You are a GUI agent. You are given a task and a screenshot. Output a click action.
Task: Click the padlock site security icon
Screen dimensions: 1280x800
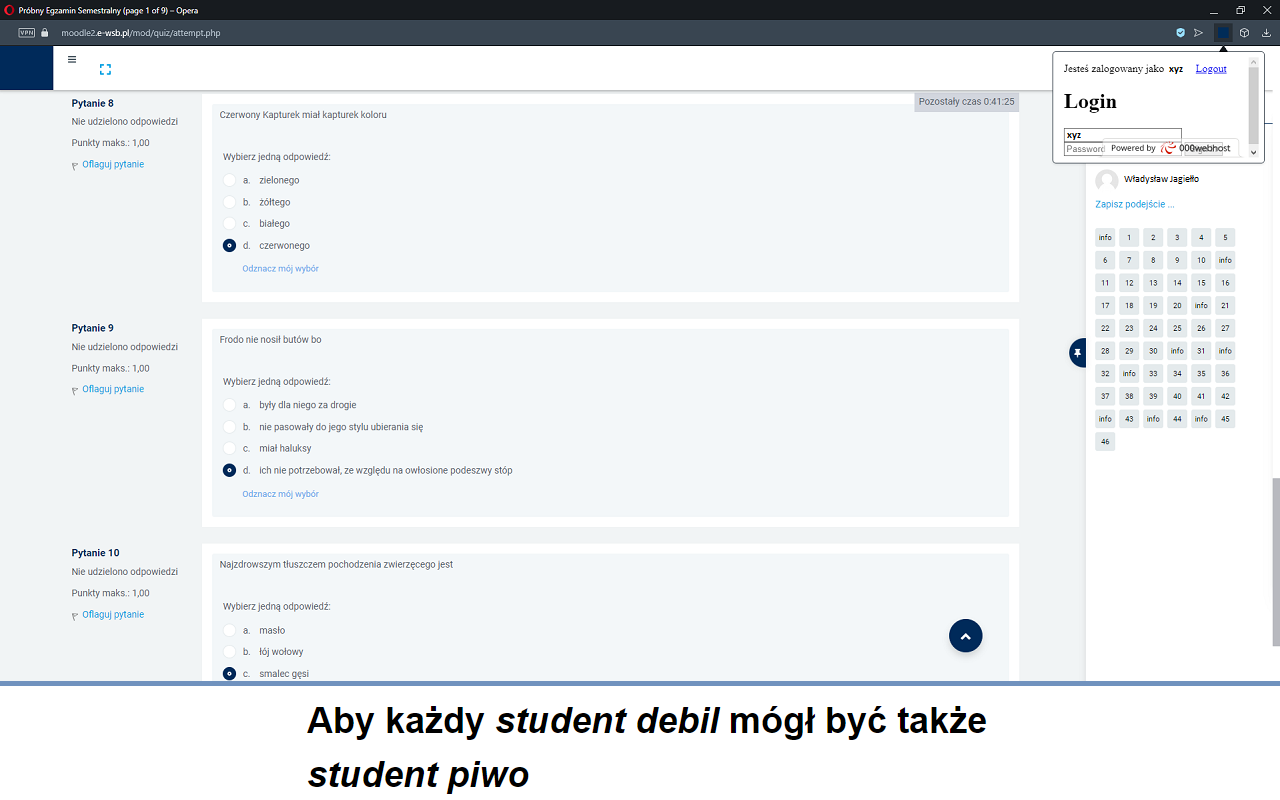pyautogui.click(x=44, y=33)
